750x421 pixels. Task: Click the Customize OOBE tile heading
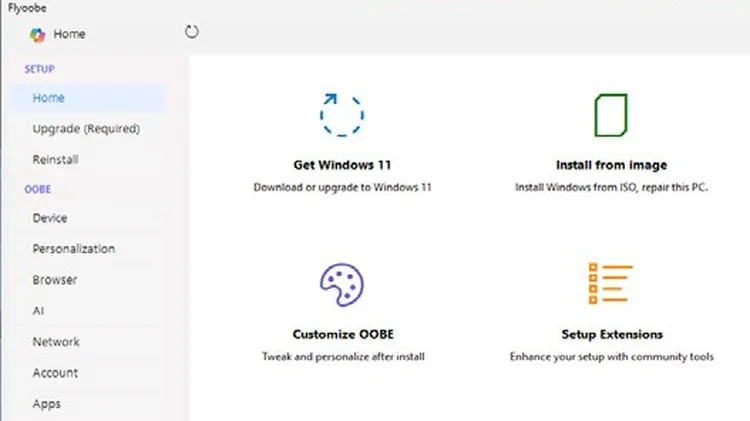(x=343, y=334)
